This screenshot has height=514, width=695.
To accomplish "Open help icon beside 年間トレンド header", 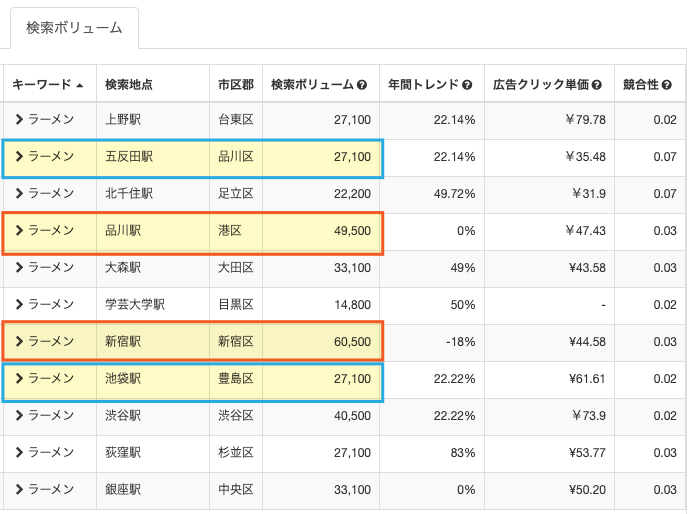I will [467, 85].
